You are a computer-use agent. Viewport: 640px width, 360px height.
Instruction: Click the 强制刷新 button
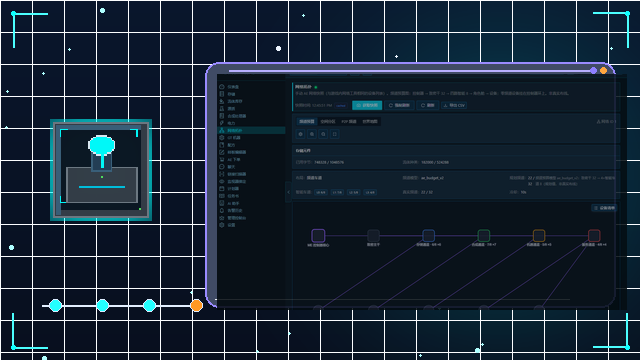pyautogui.click(x=399, y=105)
